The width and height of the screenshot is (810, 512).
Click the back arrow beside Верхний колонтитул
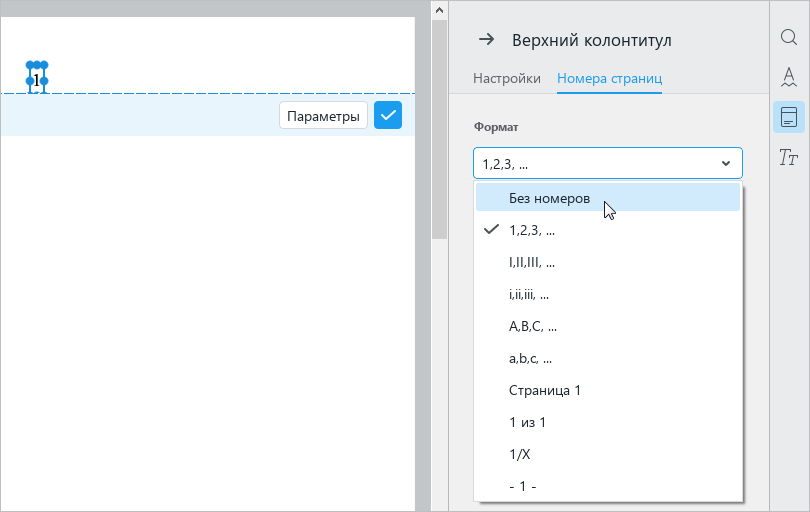click(486, 40)
